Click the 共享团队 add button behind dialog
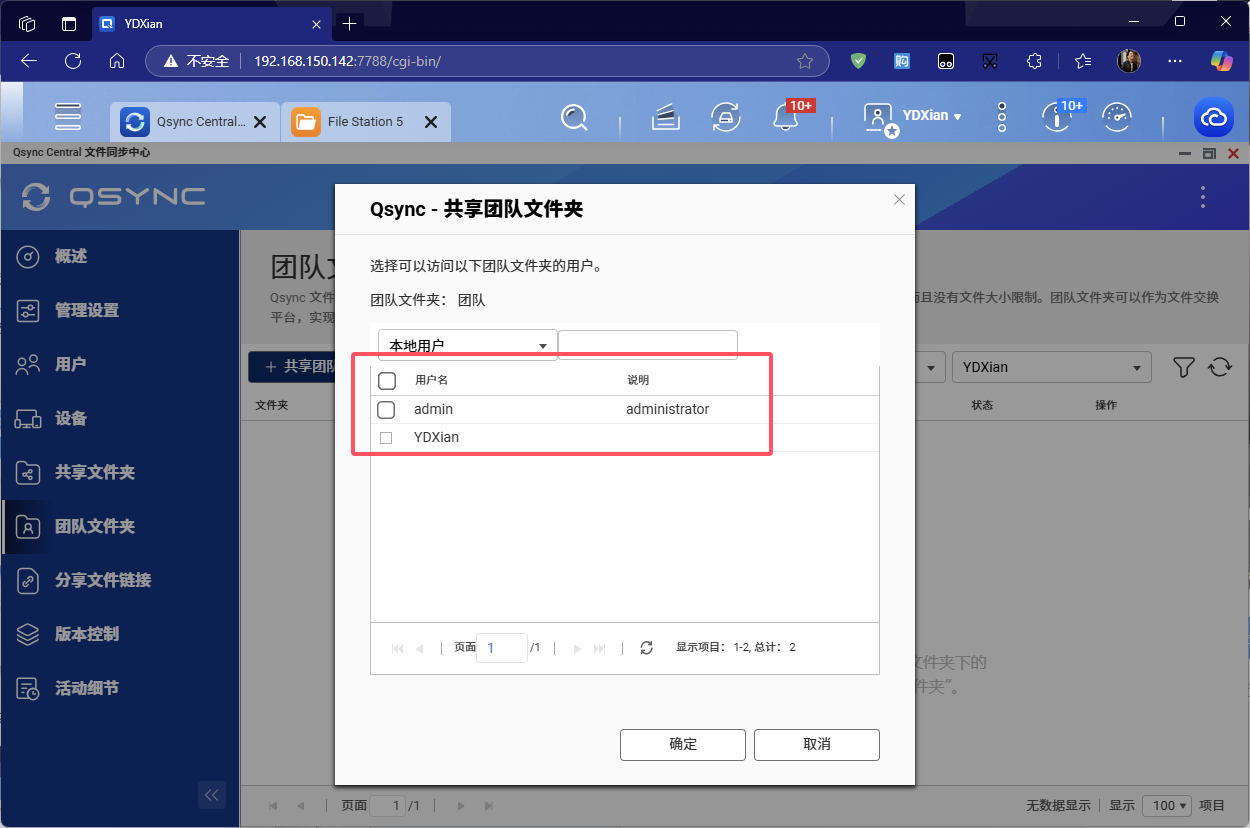 point(292,367)
